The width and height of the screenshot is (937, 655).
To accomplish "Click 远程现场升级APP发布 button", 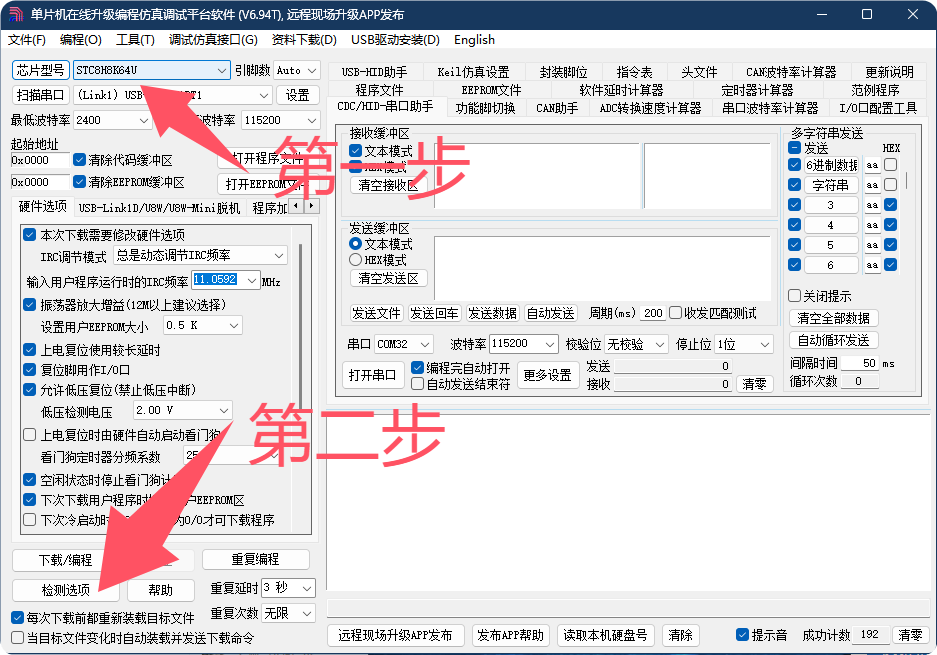I will pyautogui.click(x=395, y=635).
